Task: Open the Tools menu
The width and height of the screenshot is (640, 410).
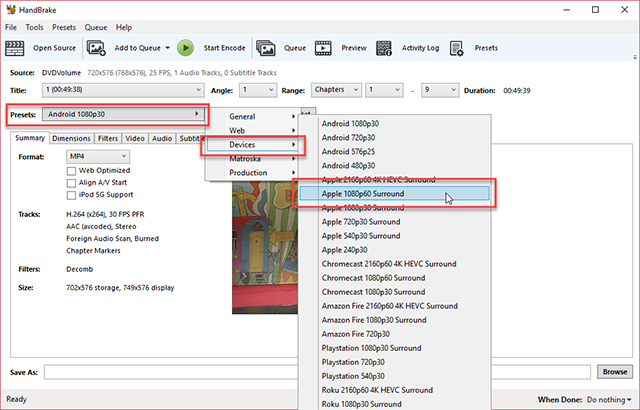Action: pyautogui.click(x=34, y=27)
